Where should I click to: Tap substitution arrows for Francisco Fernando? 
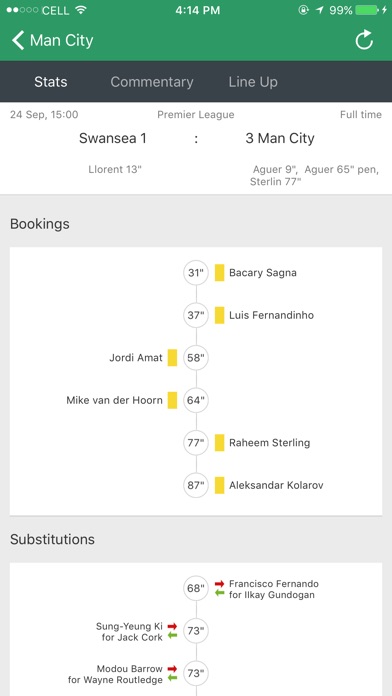tap(219, 589)
